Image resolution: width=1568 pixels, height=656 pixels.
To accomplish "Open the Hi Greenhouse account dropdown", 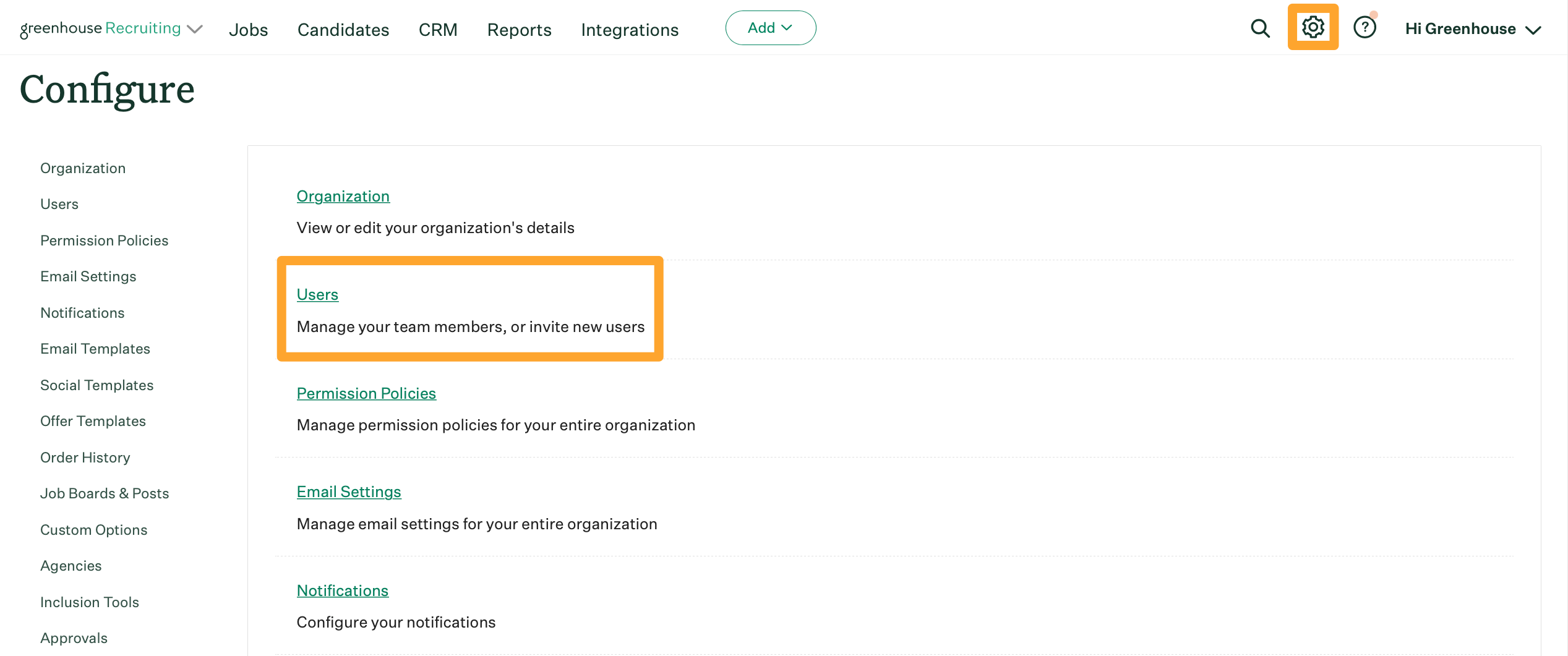I will point(1462,28).
